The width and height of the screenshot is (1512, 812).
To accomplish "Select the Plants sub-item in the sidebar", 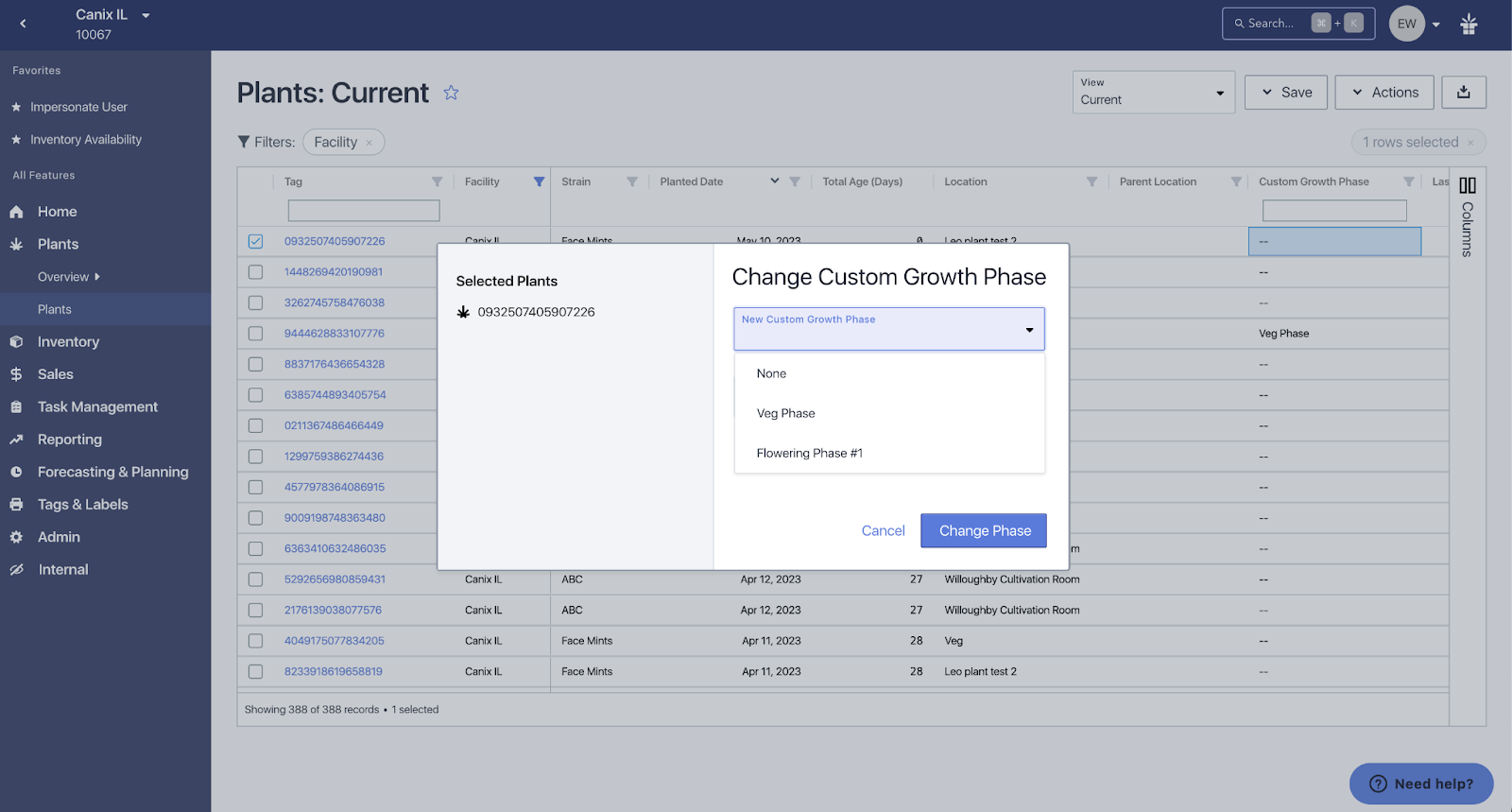I will (55, 309).
